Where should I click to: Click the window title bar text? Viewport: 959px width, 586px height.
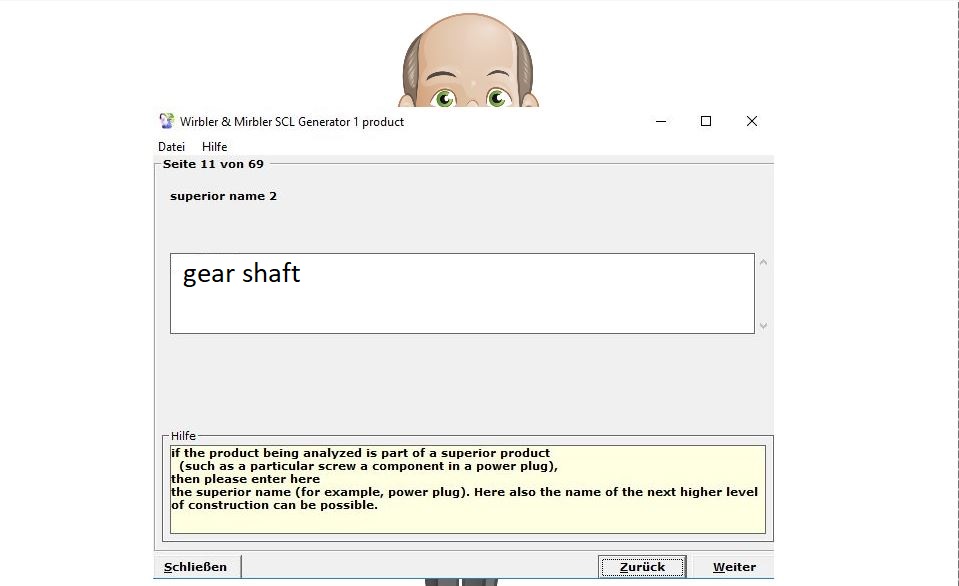pyautogui.click(x=292, y=122)
